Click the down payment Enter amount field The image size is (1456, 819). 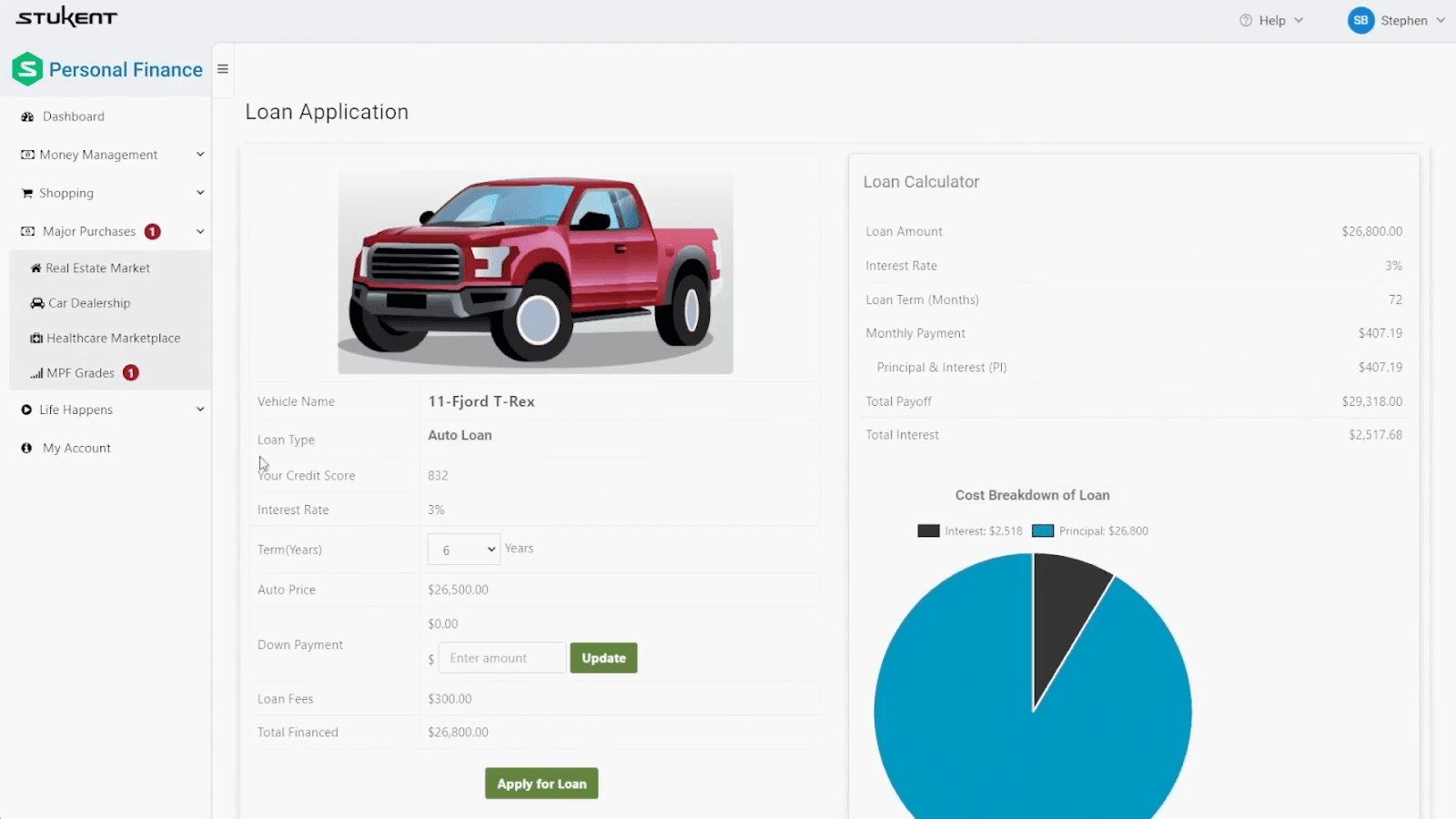502,658
